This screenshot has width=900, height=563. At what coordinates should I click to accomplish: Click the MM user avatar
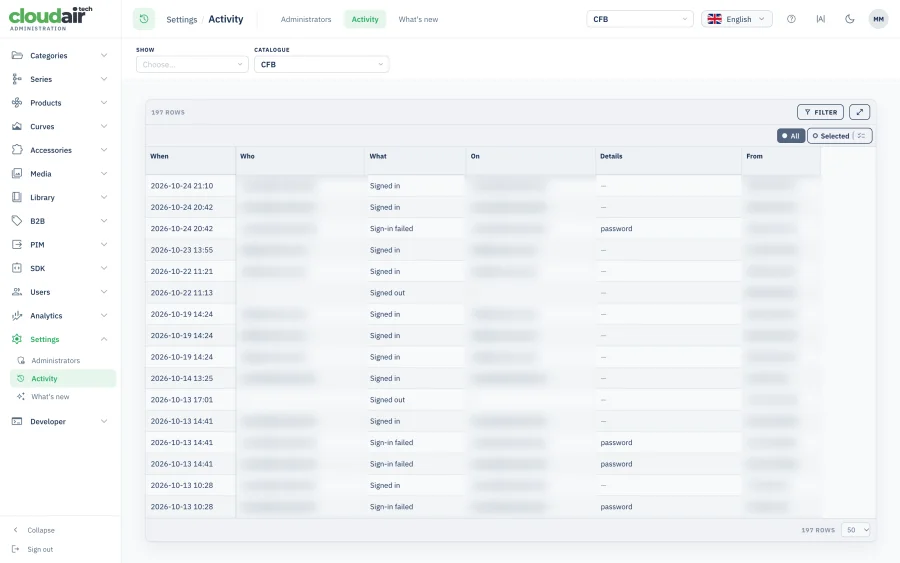pyautogui.click(x=878, y=19)
